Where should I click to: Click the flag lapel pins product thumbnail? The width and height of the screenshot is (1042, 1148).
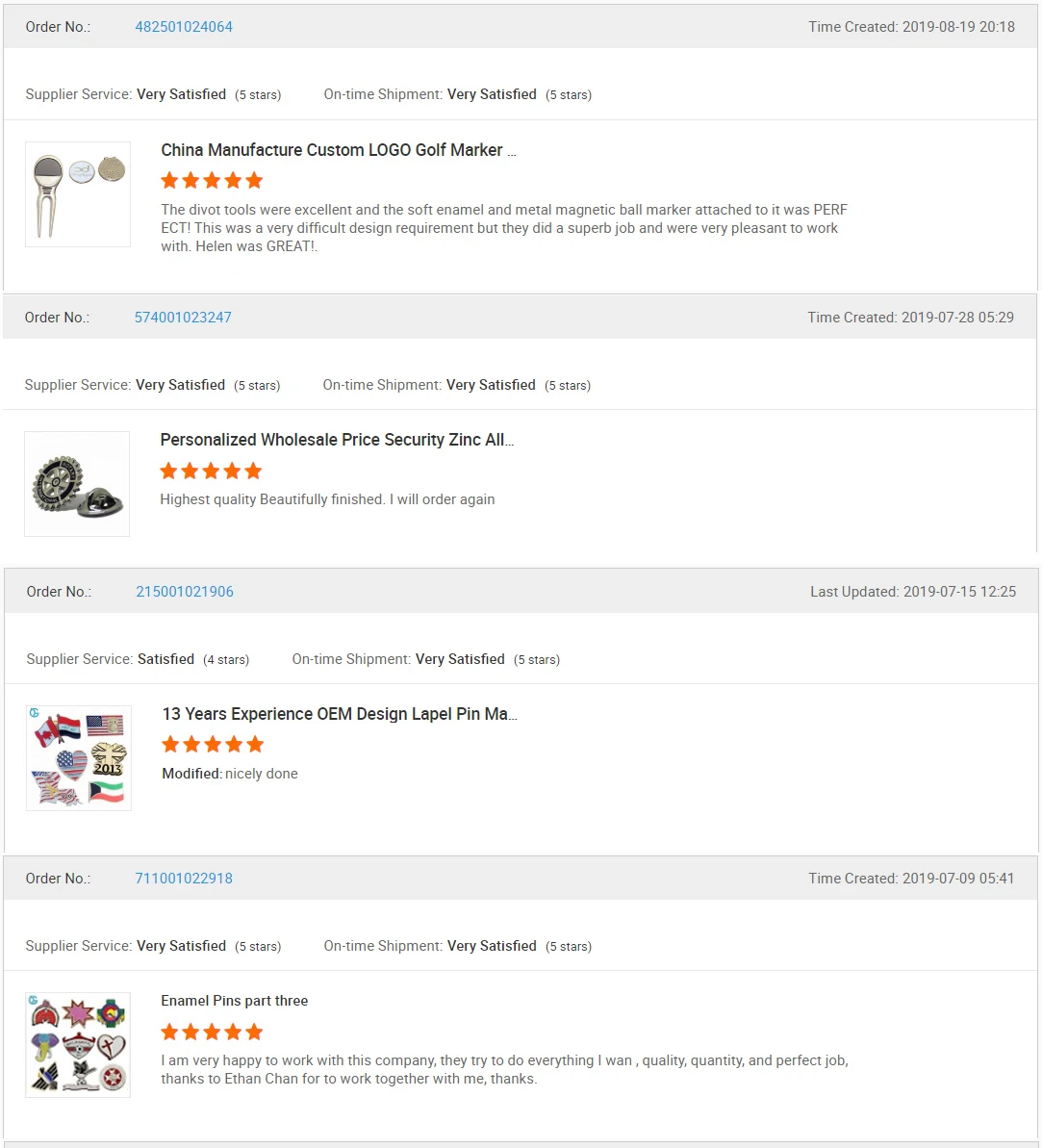click(79, 758)
